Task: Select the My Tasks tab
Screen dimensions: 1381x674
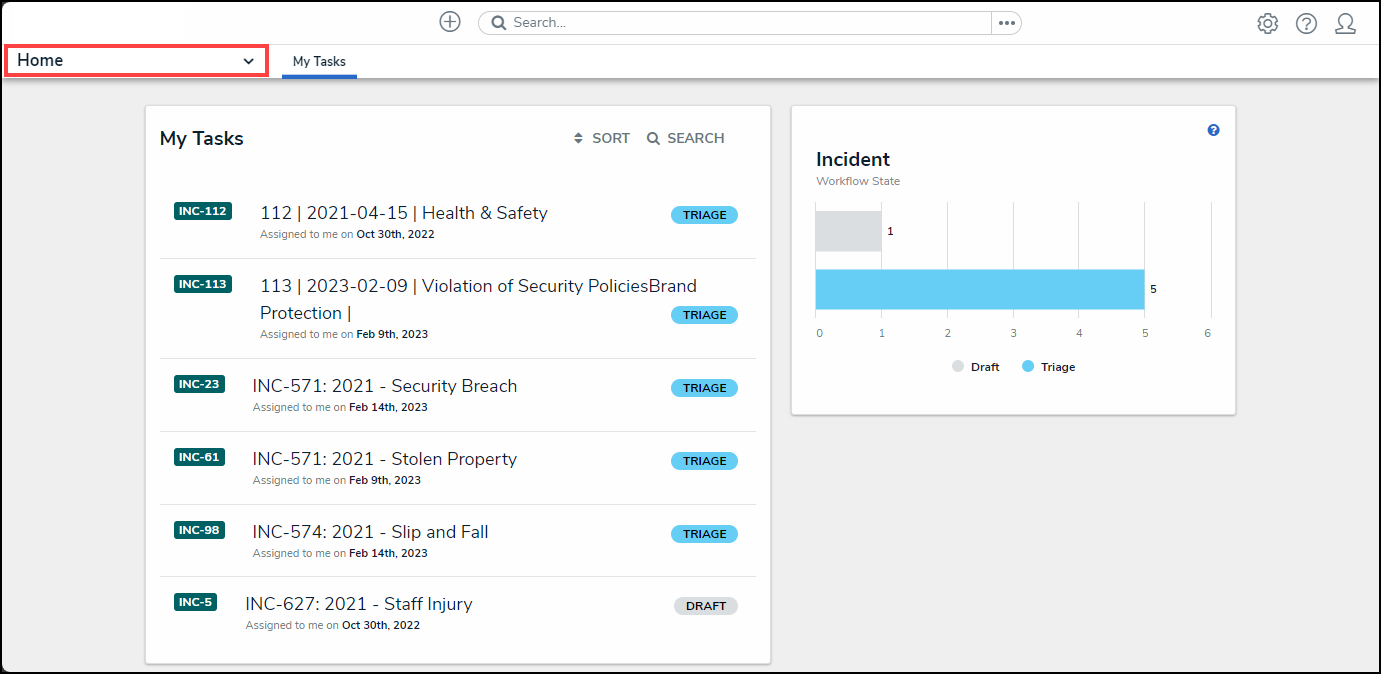Action: pos(319,62)
